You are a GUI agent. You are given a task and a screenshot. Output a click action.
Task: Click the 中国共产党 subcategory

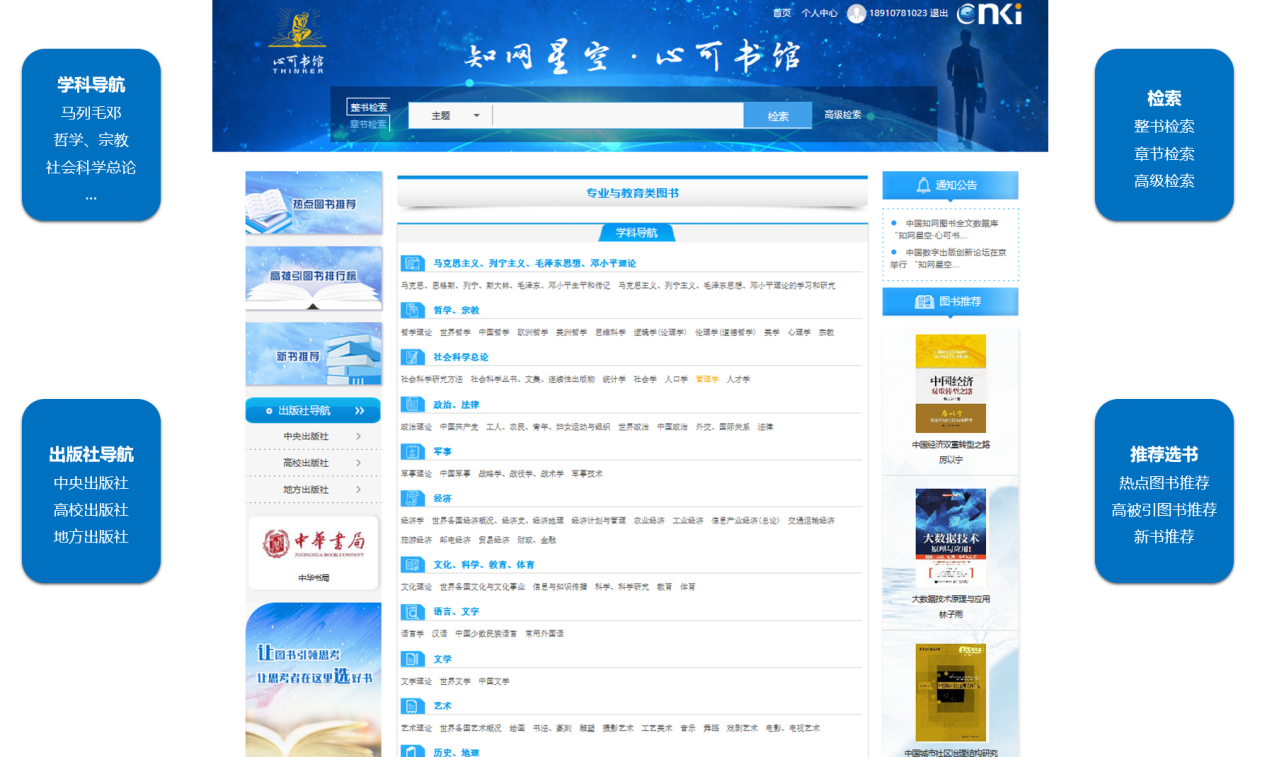pos(459,427)
